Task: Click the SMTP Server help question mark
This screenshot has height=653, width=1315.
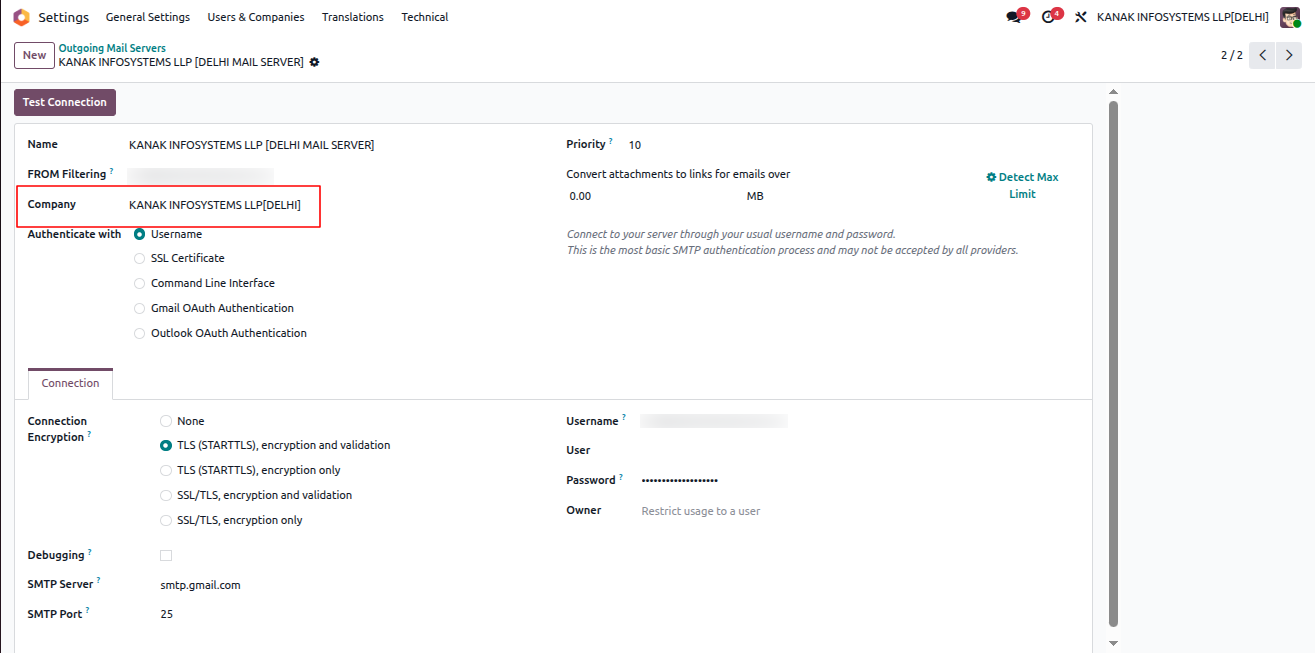Action: point(98,581)
